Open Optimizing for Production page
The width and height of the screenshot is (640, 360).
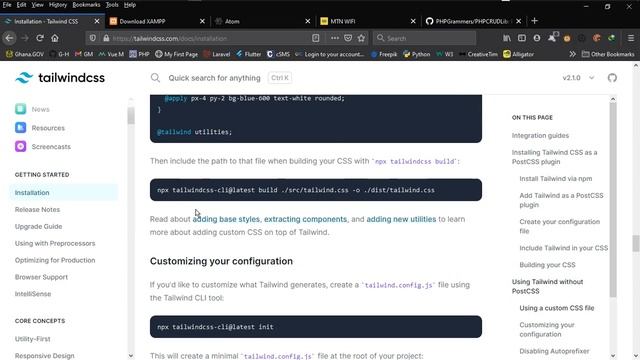tap(55, 260)
